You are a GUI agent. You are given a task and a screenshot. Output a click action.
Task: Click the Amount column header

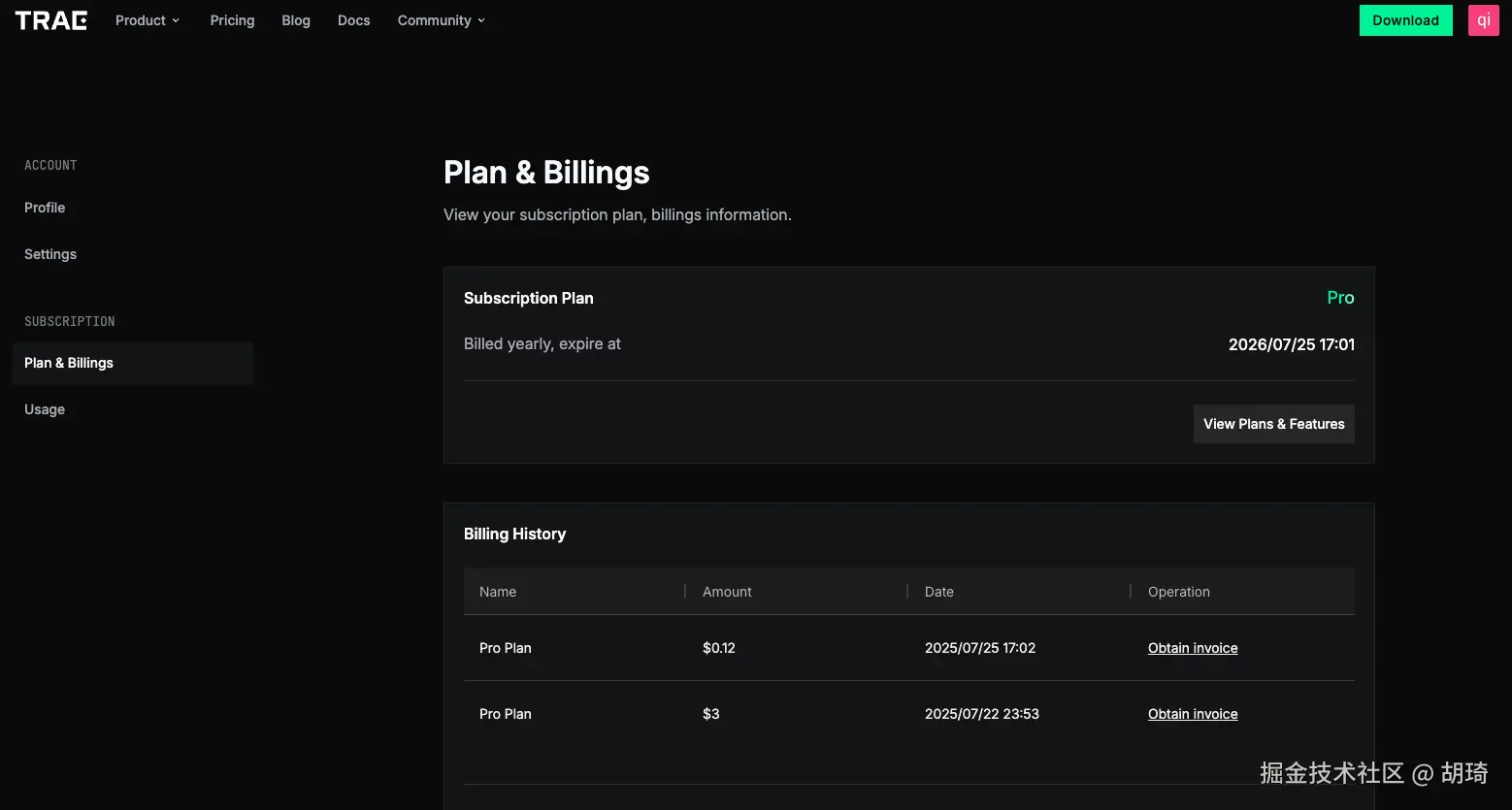[x=727, y=592]
